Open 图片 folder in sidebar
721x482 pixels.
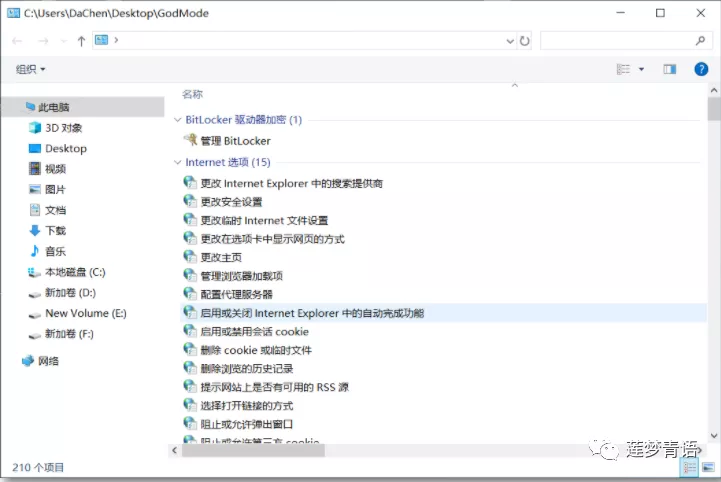pyautogui.click(x=47, y=189)
